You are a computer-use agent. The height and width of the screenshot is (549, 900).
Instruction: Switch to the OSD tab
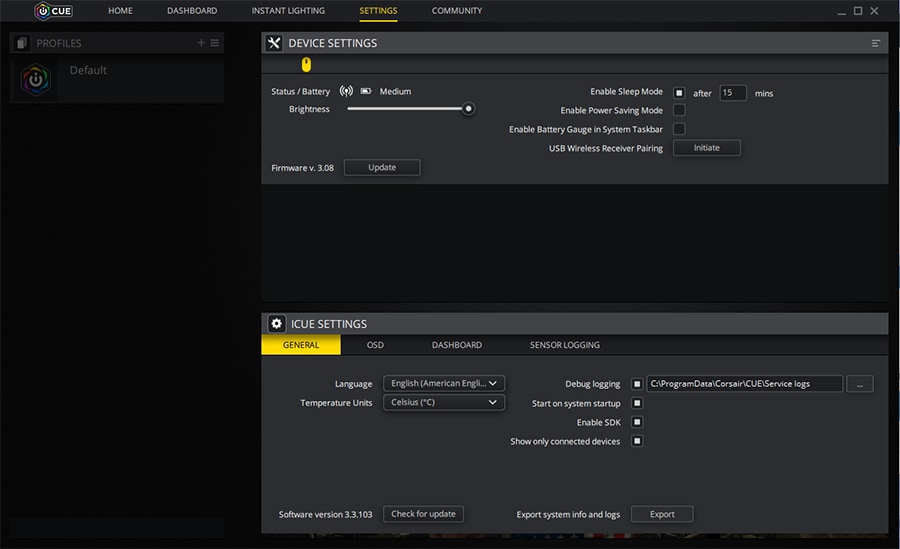coord(375,345)
